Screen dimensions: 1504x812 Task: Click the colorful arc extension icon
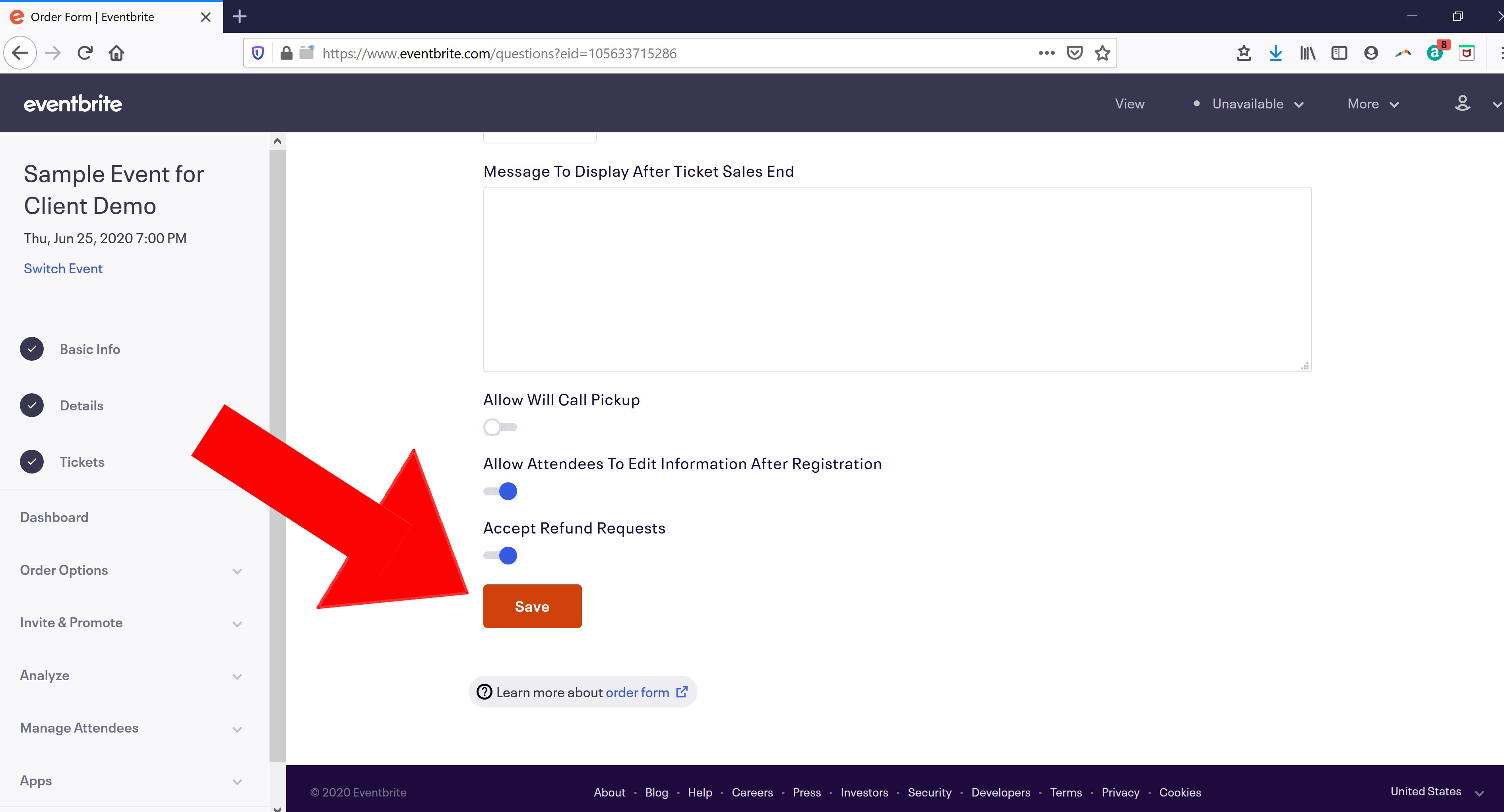tap(1403, 53)
